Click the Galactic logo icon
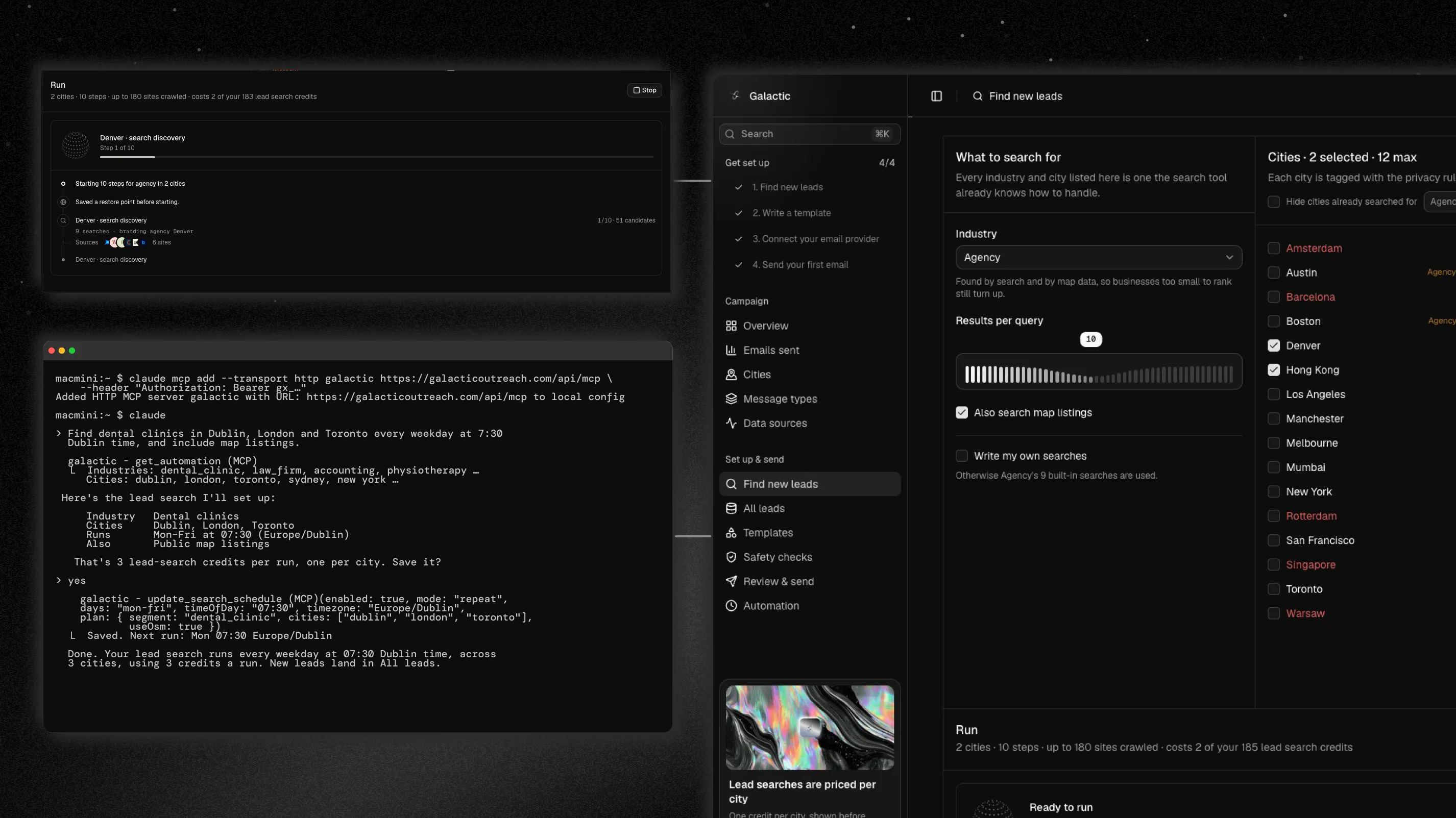1456x818 pixels. (735, 95)
